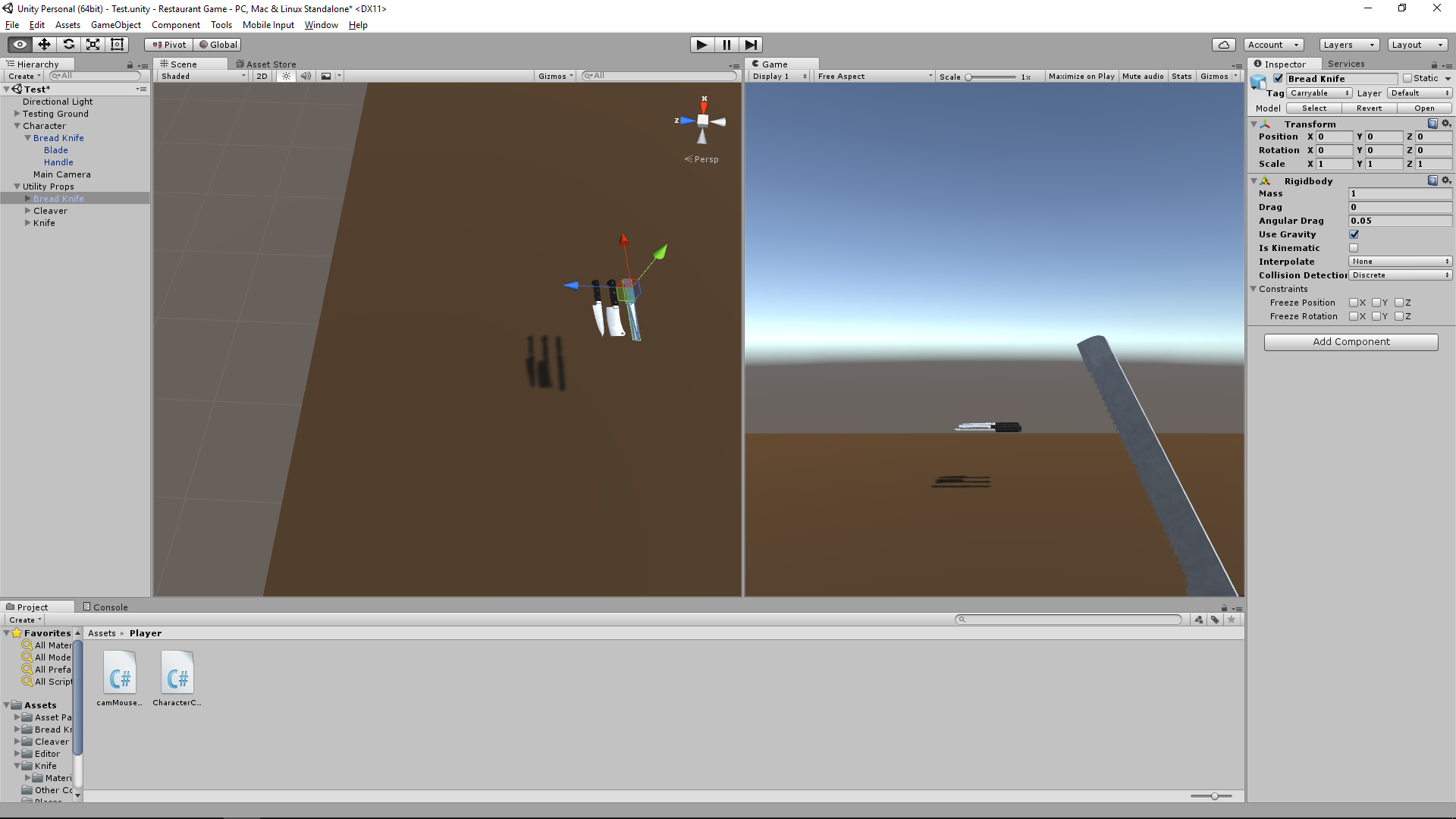Image resolution: width=1456 pixels, height=819 pixels.
Task: Click search by label icon in Project
Action: tap(1215, 620)
